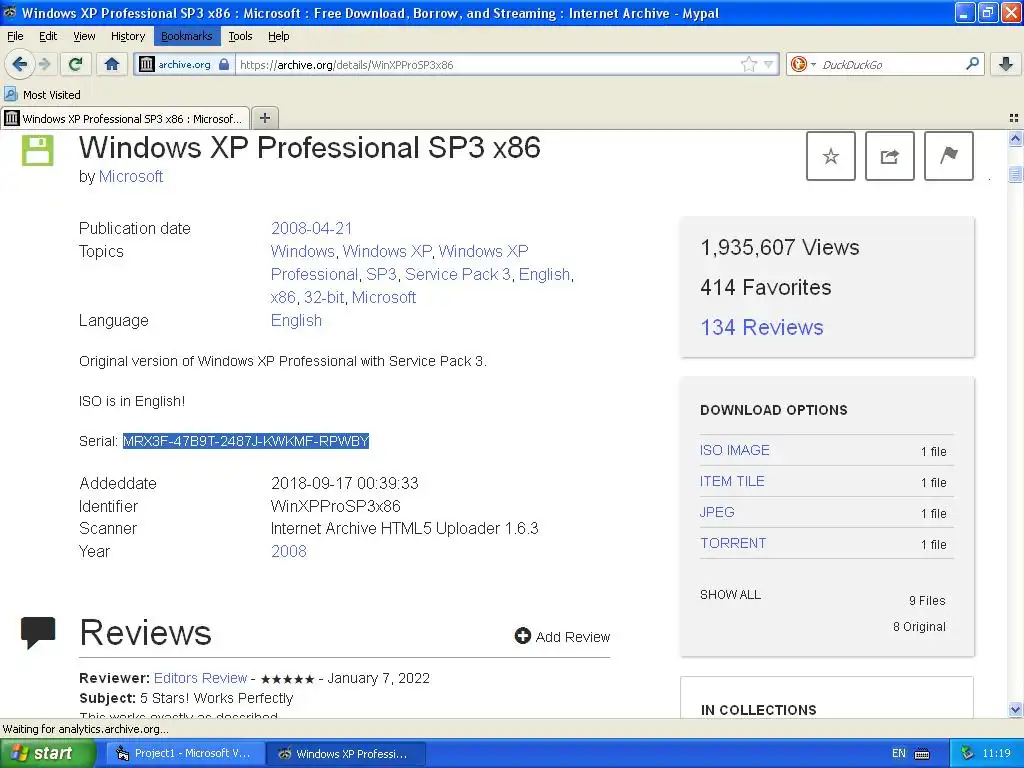Open the browser home page
1024x768 pixels.
112,64
